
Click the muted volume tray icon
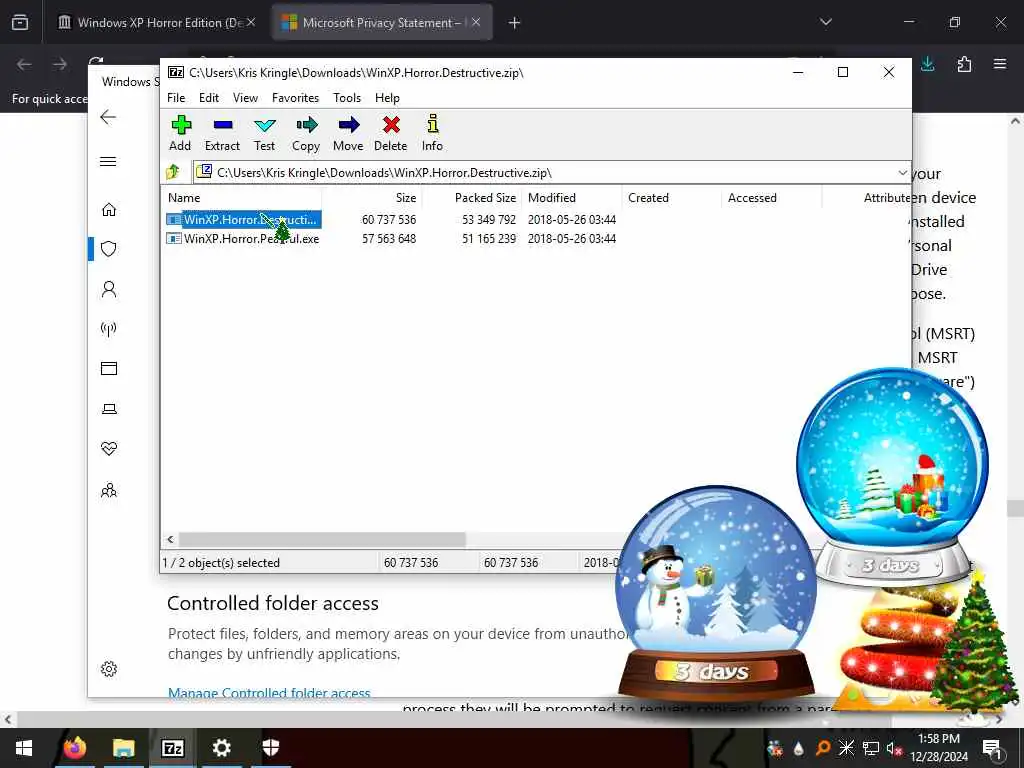[894, 748]
